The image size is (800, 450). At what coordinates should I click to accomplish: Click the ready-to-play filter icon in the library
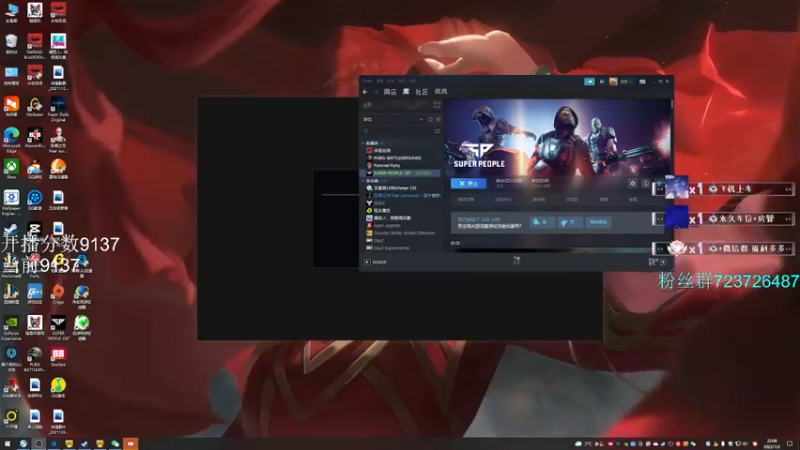[438, 119]
